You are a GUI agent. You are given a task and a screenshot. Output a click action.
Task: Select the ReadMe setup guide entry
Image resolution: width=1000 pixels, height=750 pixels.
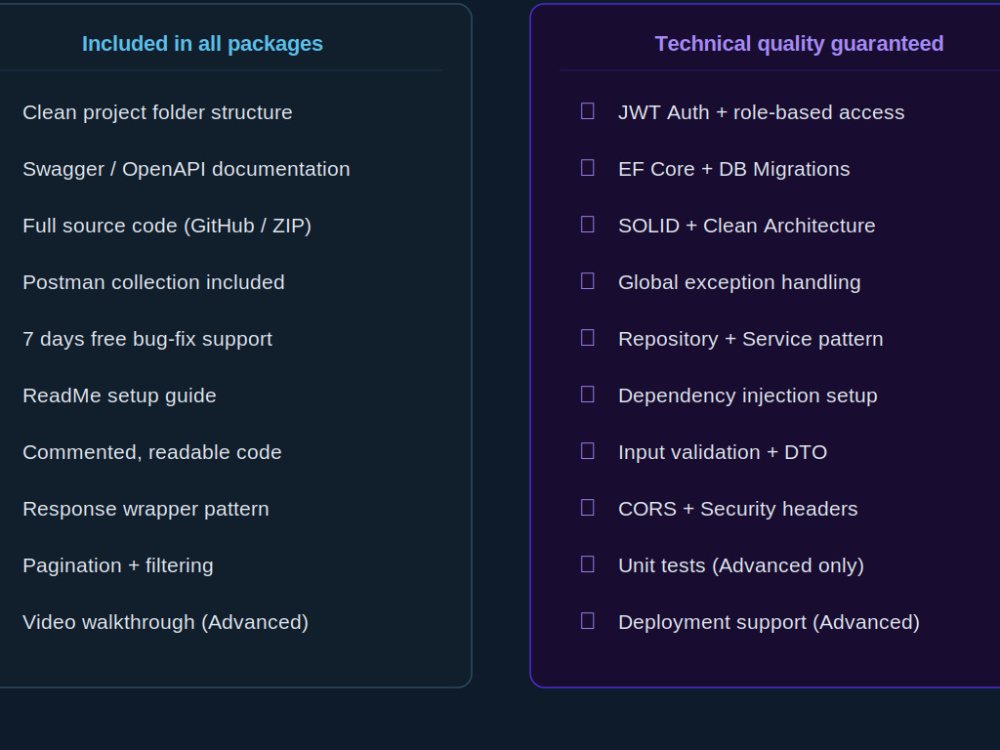tap(119, 396)
